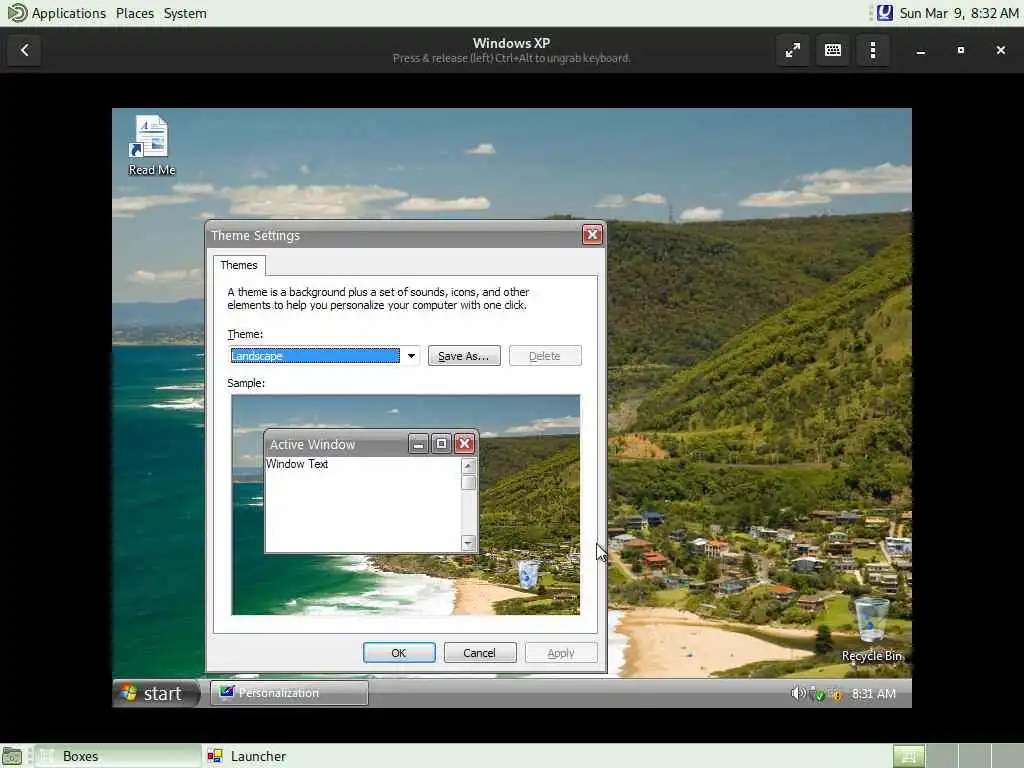Toggle Boxes fullscreen mode icon

coord(793,50)
